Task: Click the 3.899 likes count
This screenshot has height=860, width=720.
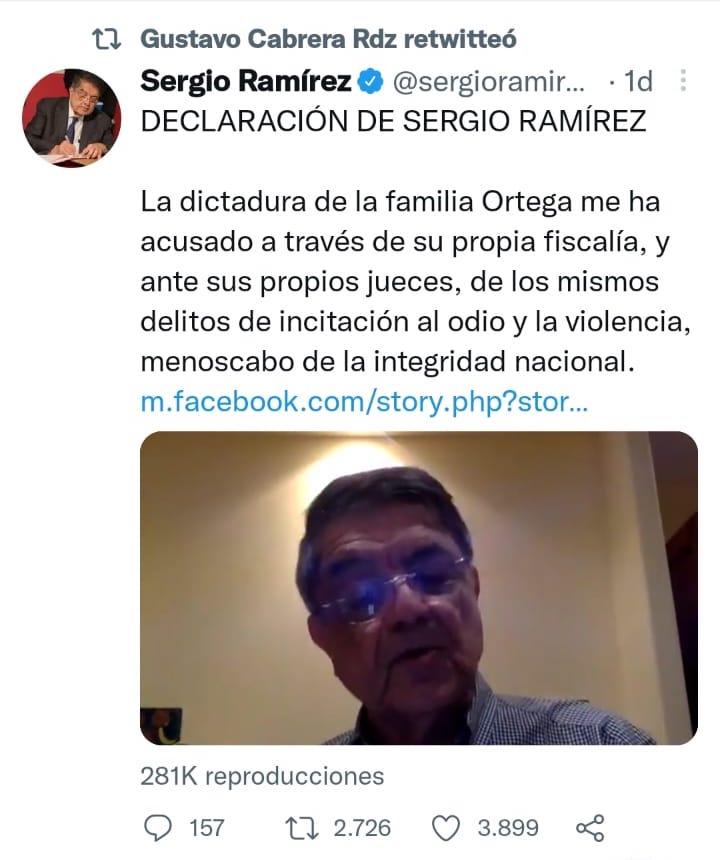Action: coord(508,828)
